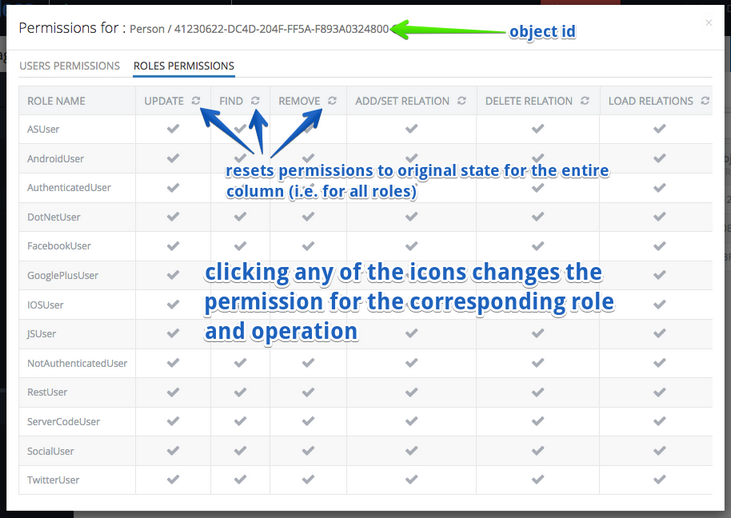This screenshot has height=518, width=731.
Task: Toggle ADD/SET RELATION permission for JSUser
Action: pyautogui.click(x=411, y=333)
